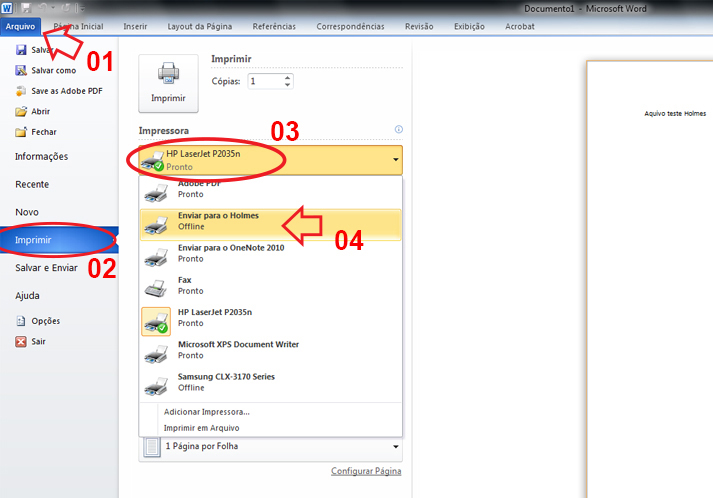The height and width of the screenshot is (498, 713).
Task: Switch to Revisão tab
Action: [419, 27]
